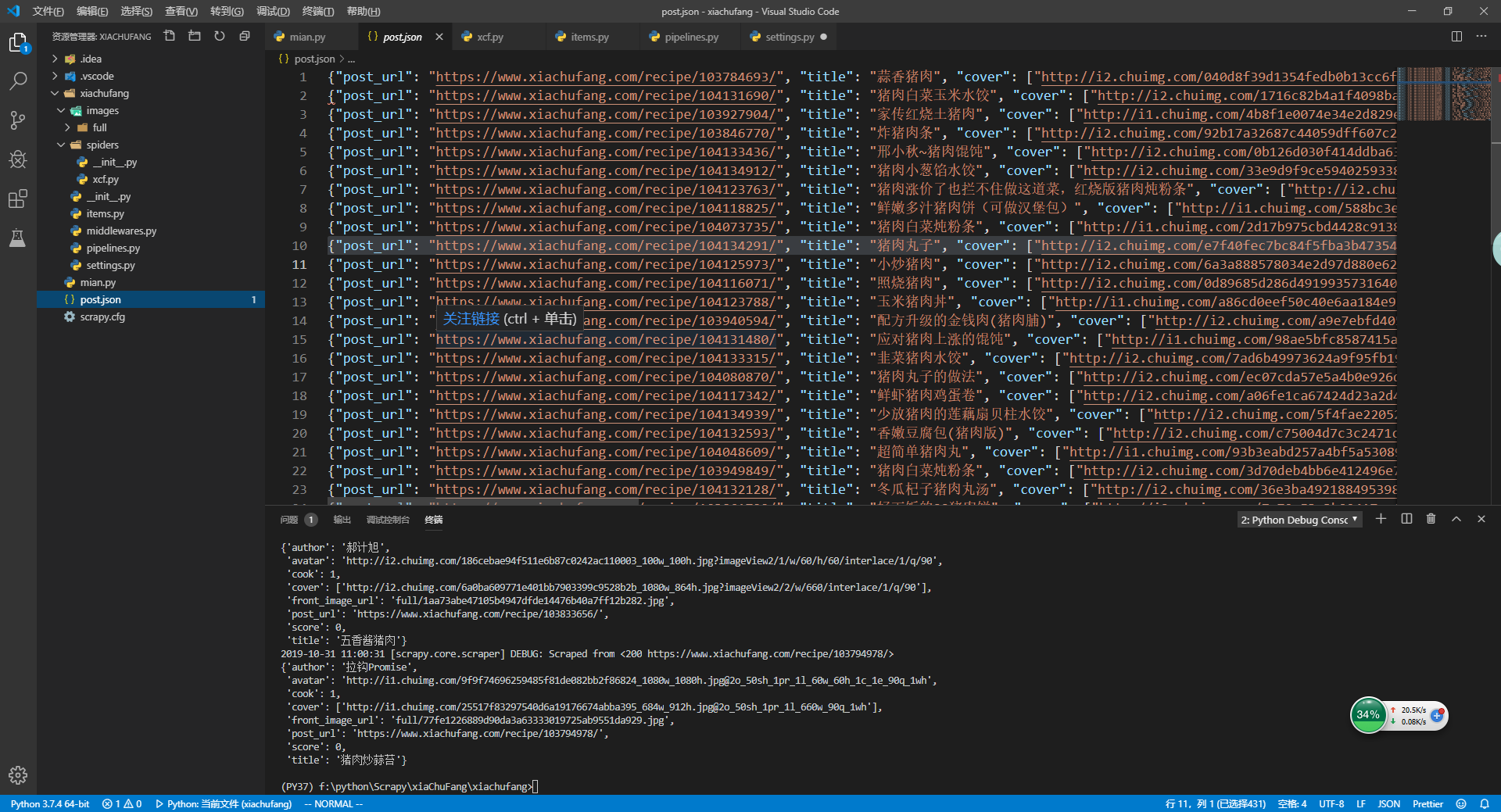Kill the active terminal
Viewport: 1501px width, 812px height.
1431,519
